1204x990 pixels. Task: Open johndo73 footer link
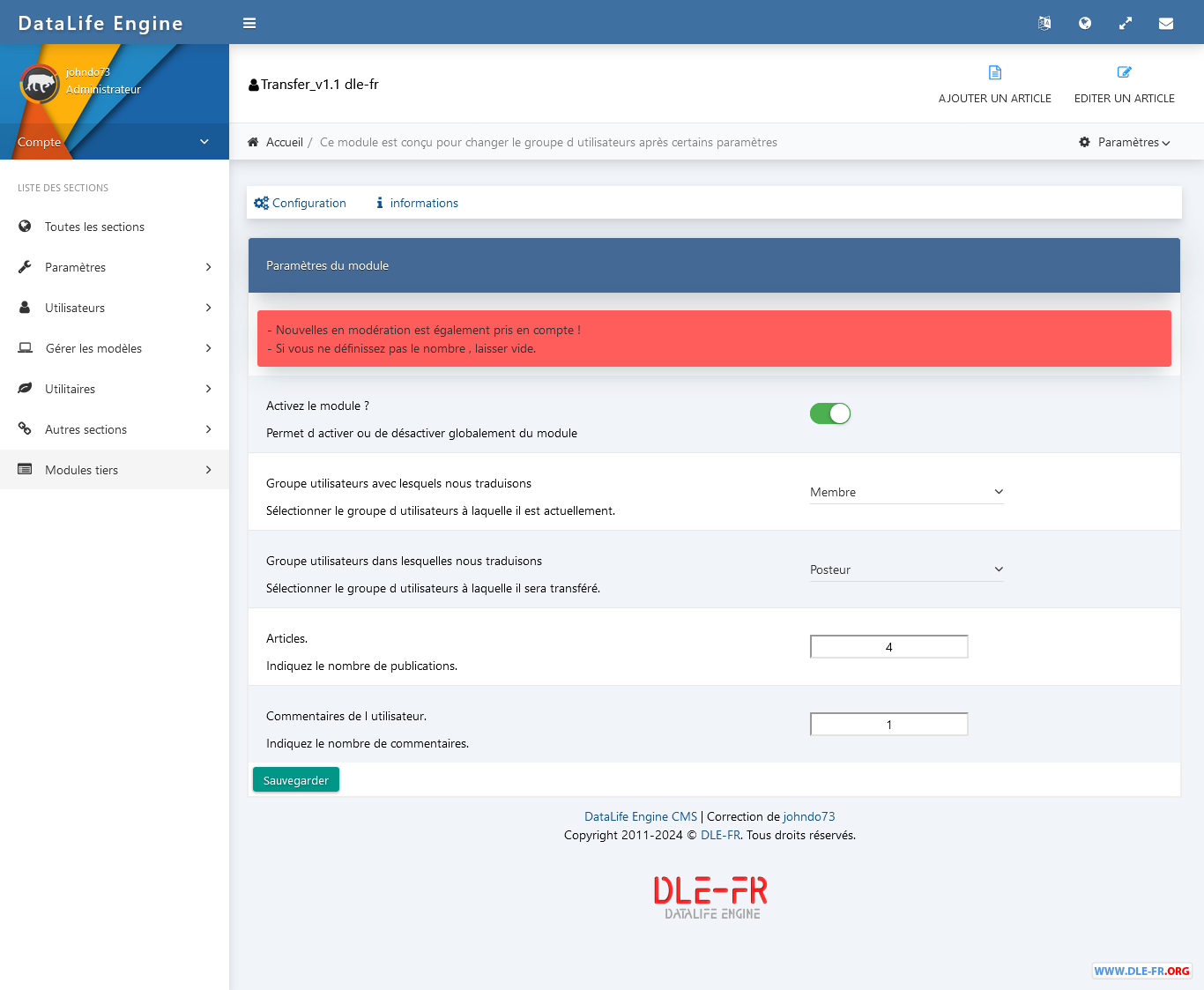click(809, 816)
